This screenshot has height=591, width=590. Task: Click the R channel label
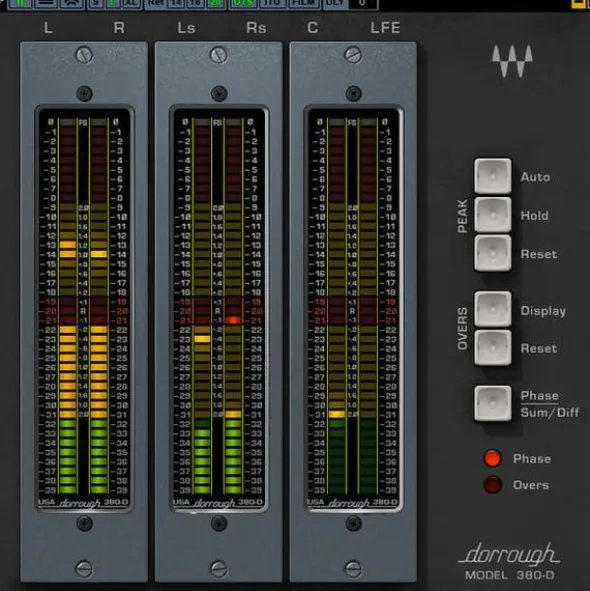coord(119,28)
